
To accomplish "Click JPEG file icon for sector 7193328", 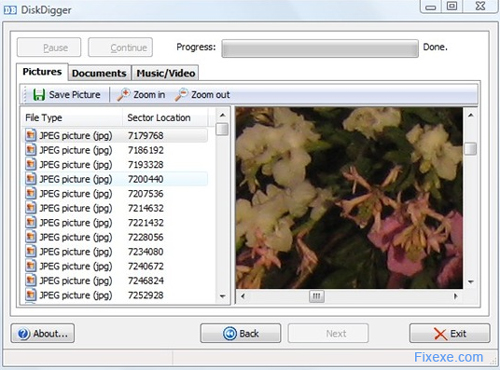I will (x=30, y=164).
